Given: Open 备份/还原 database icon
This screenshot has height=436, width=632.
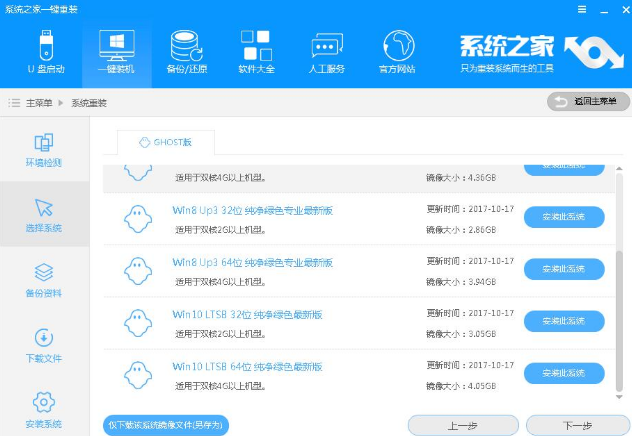Looking at the screenshot, I should pyautogui.click(x=187, y=45).
